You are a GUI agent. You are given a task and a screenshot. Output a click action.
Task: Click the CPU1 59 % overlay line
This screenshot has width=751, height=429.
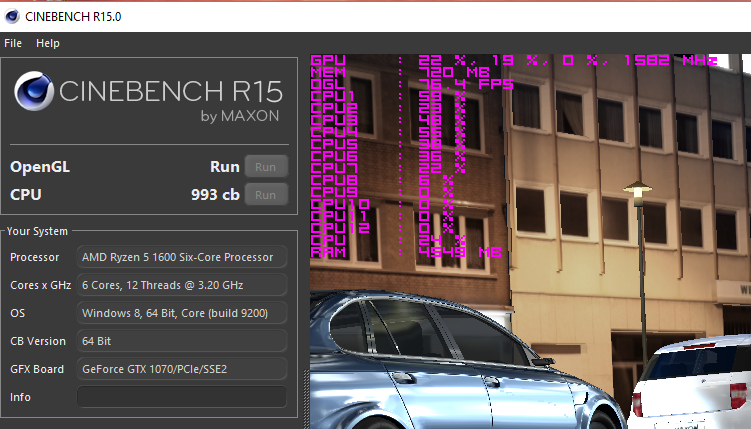pos(388,96)
